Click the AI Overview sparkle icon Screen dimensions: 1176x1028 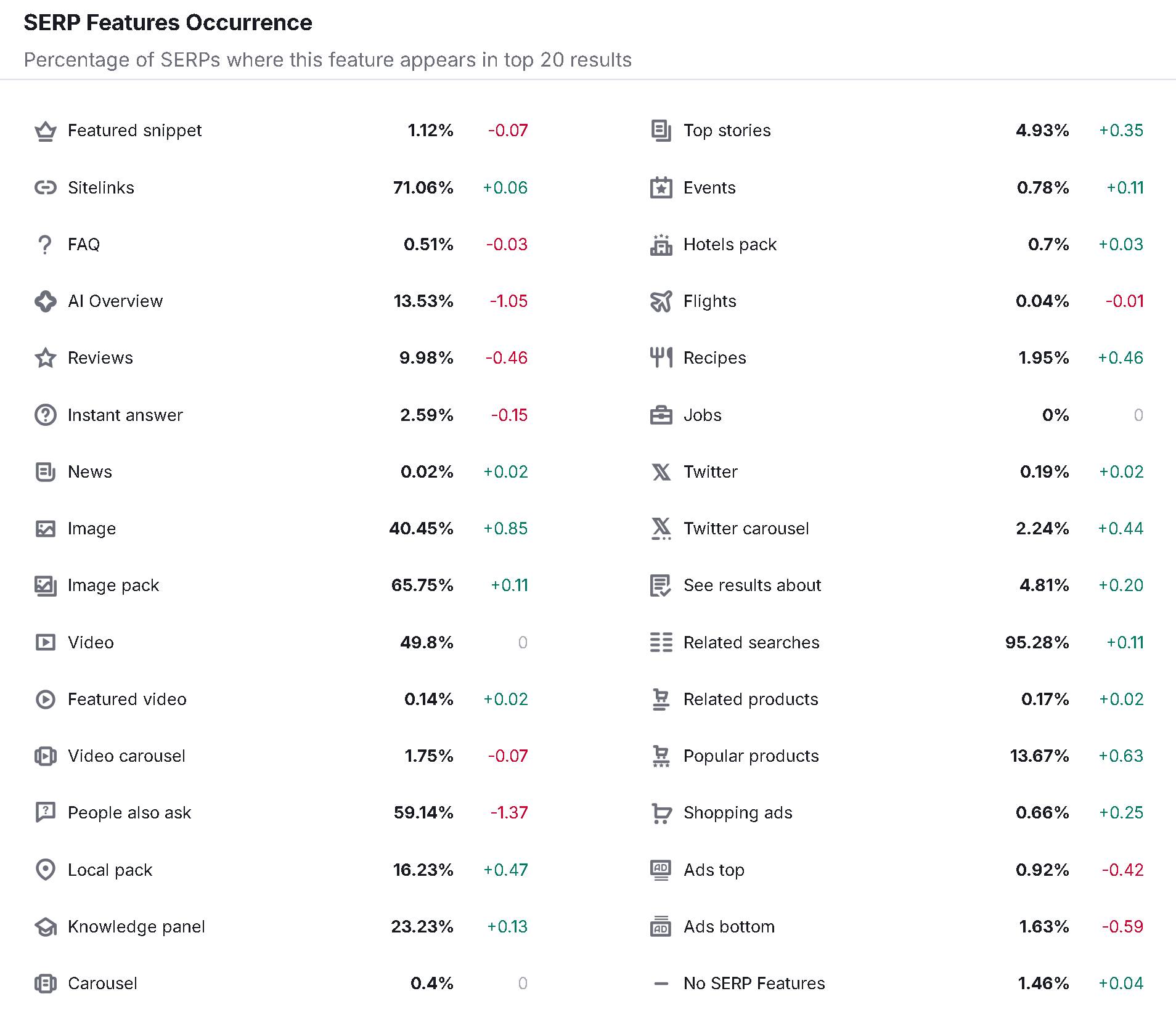click(x=46, y=301)
